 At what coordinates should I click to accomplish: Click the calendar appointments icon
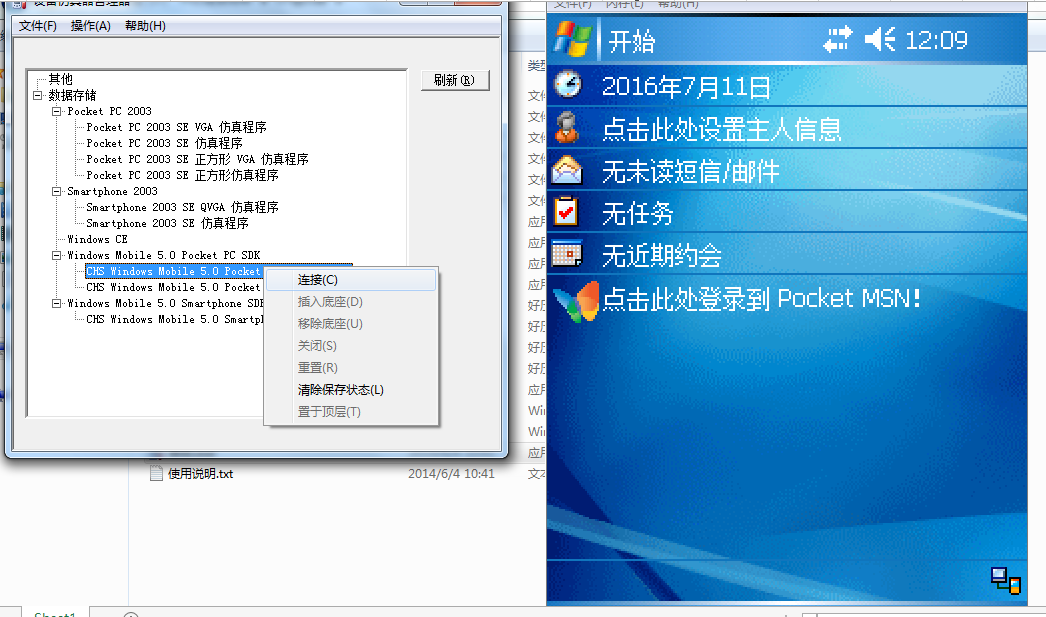click(567, 253)
